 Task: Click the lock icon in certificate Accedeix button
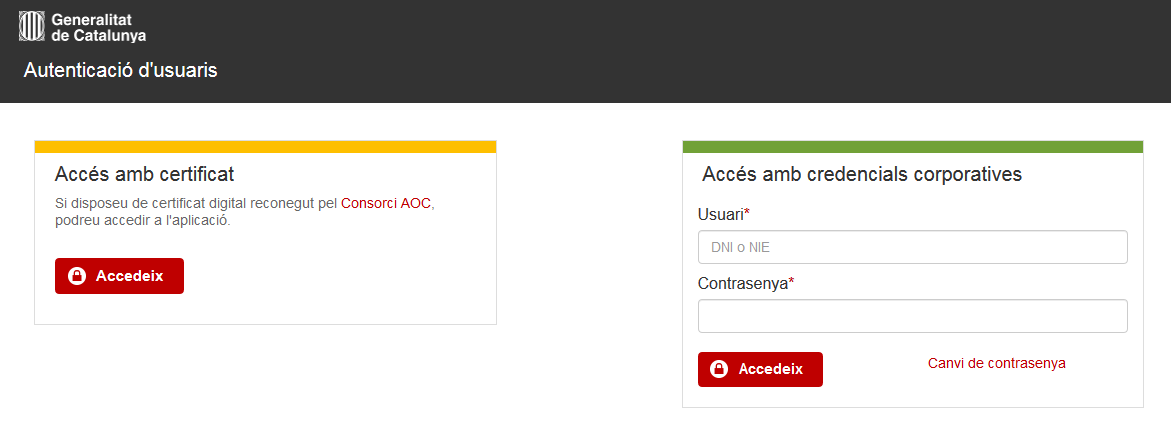[x=77, y=276]
